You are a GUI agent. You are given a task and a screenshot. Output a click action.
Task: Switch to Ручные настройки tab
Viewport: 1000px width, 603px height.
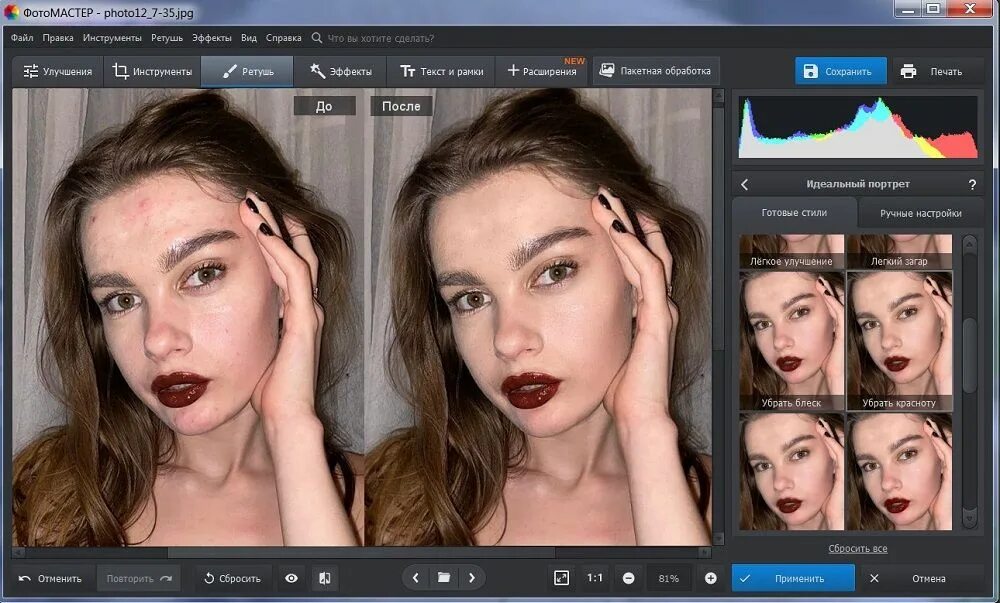tap(920, 213)
